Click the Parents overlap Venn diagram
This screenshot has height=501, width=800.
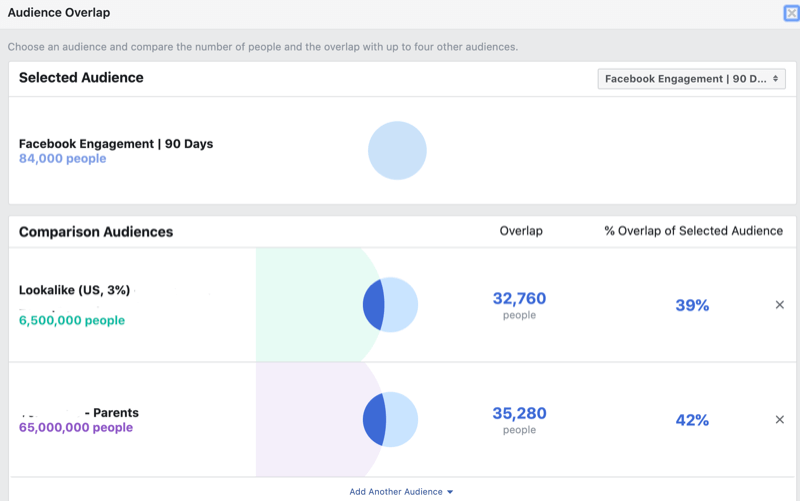point(390,419)
